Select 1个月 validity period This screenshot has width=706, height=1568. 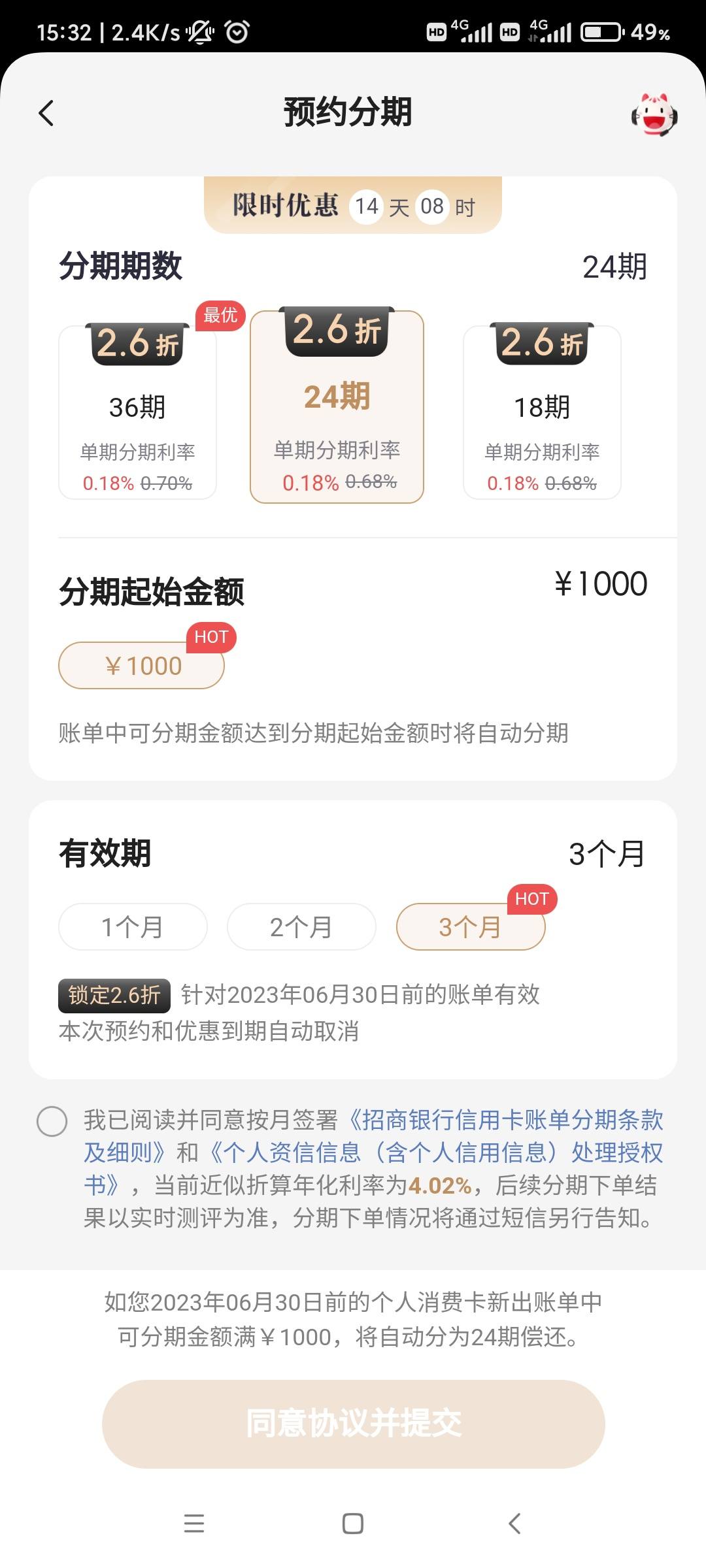click(133, 926)
